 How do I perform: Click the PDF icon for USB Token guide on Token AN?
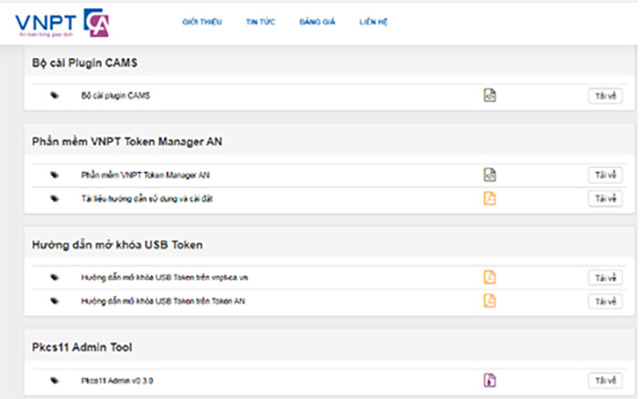490,301
